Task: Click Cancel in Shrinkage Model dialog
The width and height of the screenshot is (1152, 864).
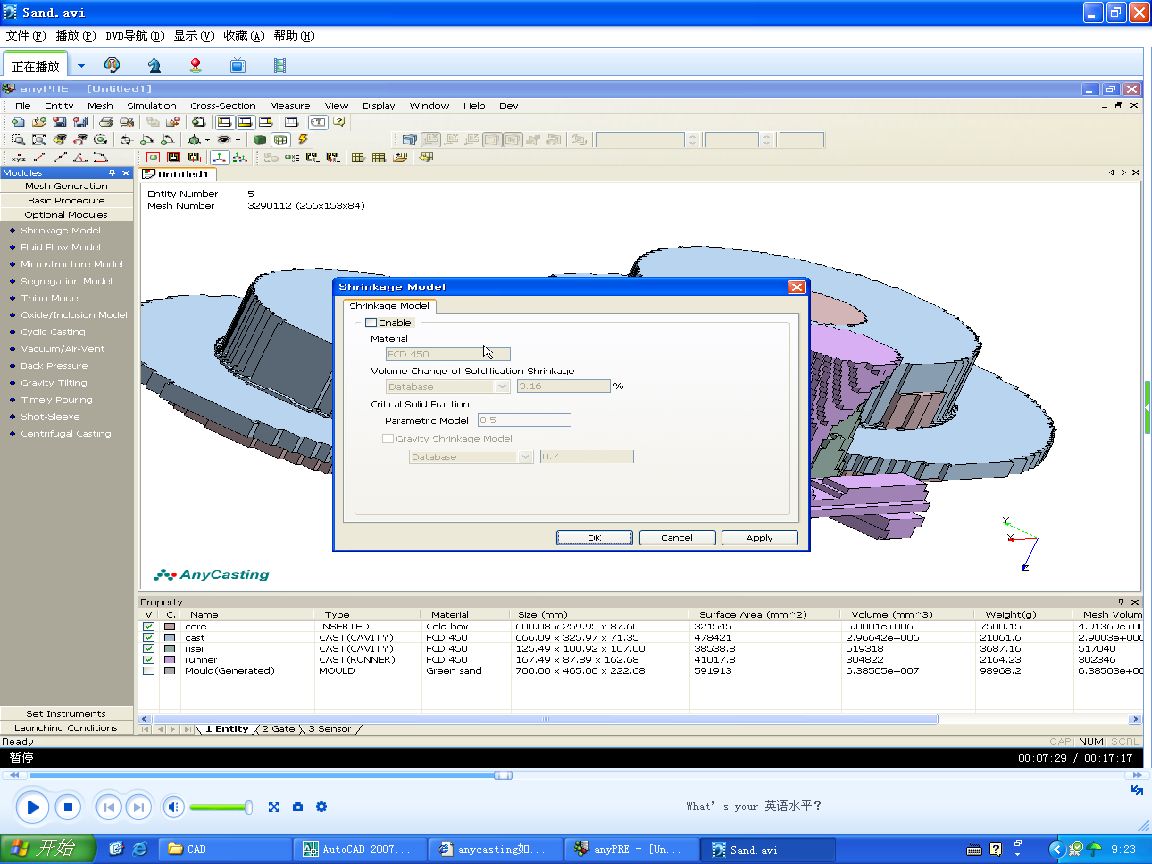Action: pos(677,538)
